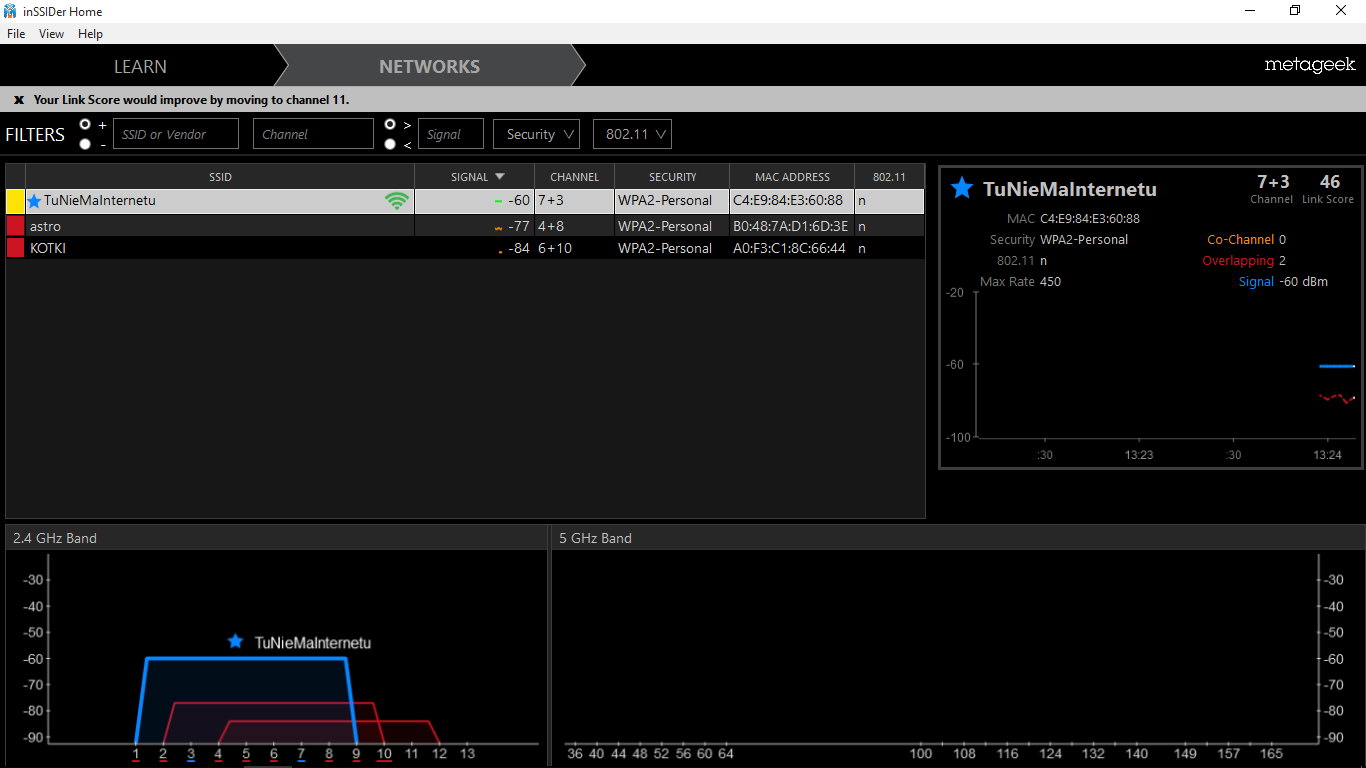Select the greater-than signal radio button

pos(390,124)
